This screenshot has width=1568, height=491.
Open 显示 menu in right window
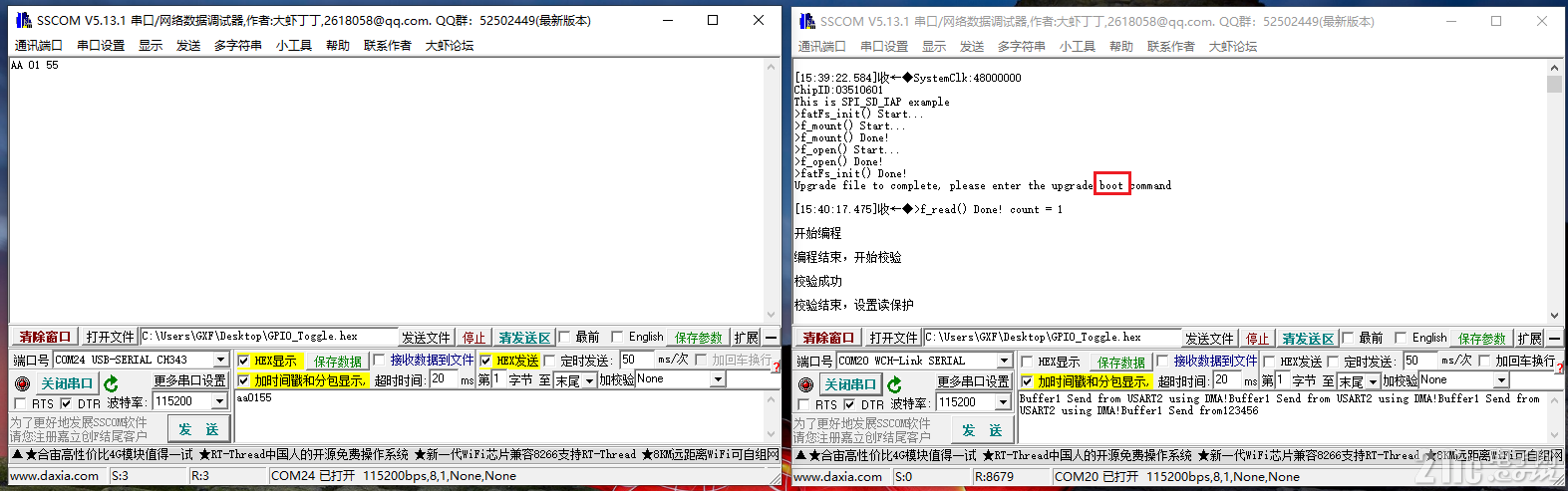click(x=934, y=47)
